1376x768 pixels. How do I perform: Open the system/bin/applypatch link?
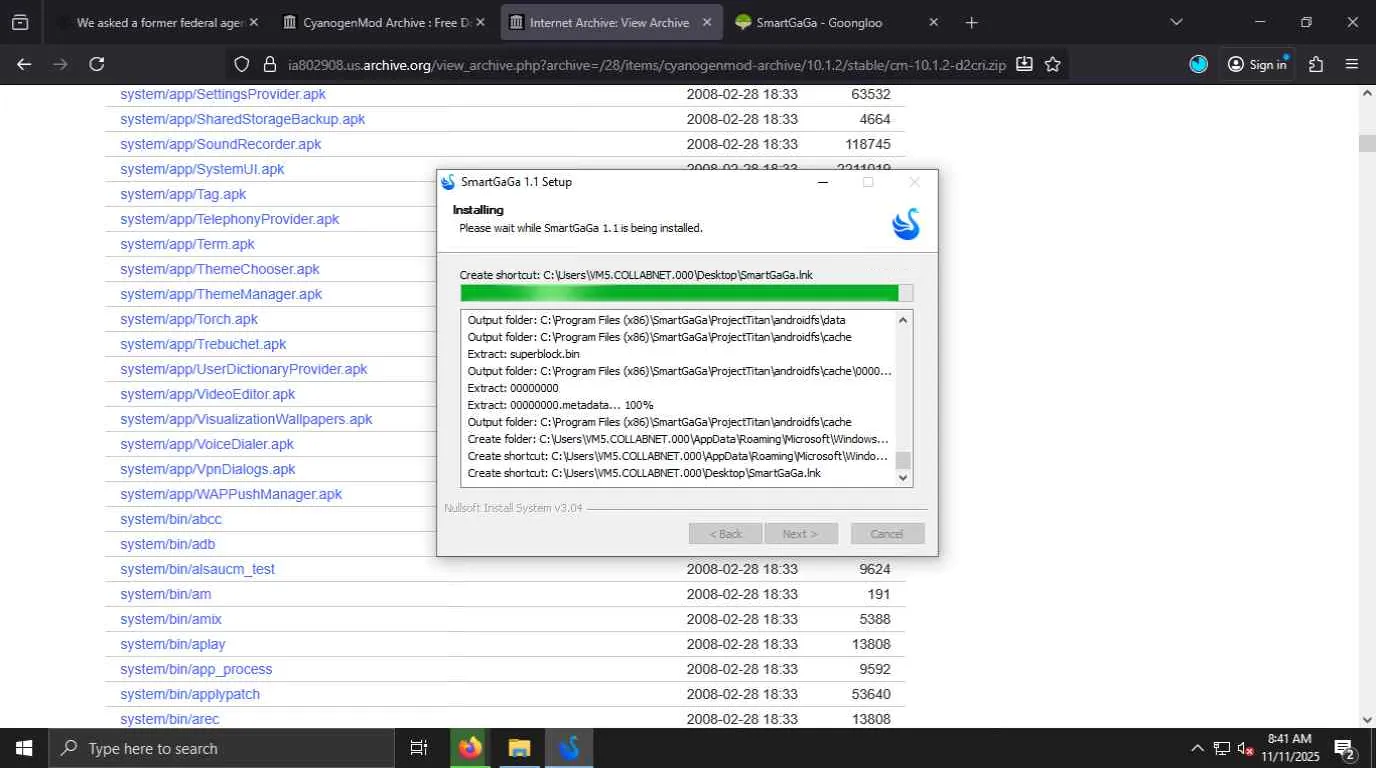point(190,694)
